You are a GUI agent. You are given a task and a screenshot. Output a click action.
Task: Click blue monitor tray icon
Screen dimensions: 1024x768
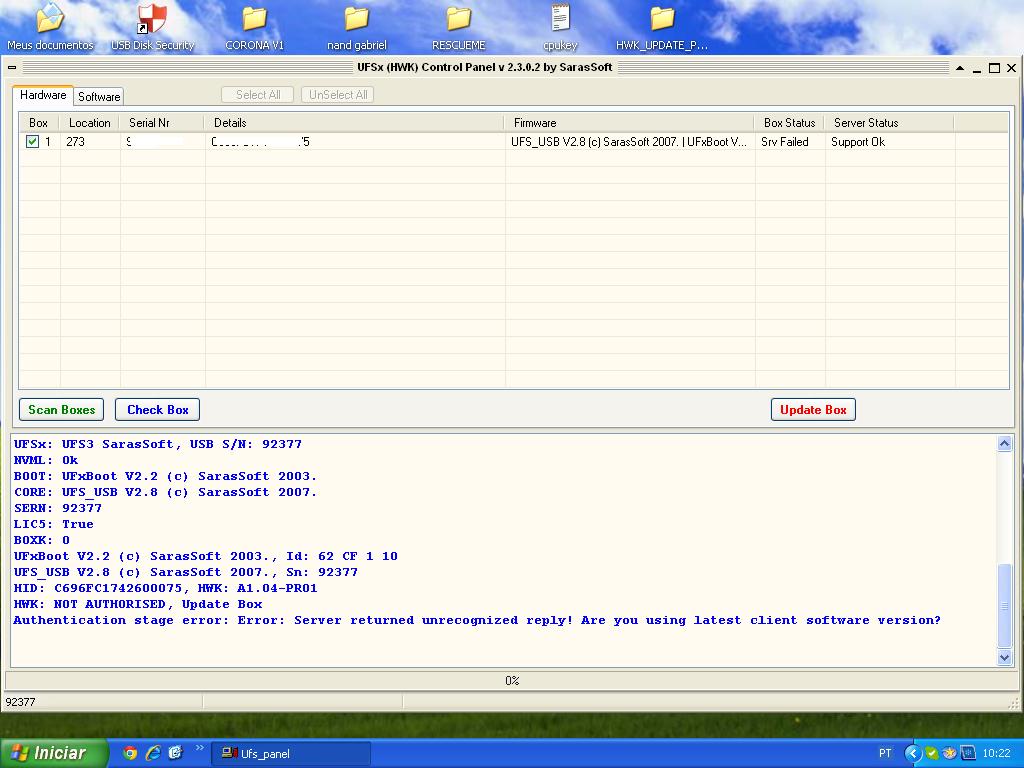[x=968, y=754]
